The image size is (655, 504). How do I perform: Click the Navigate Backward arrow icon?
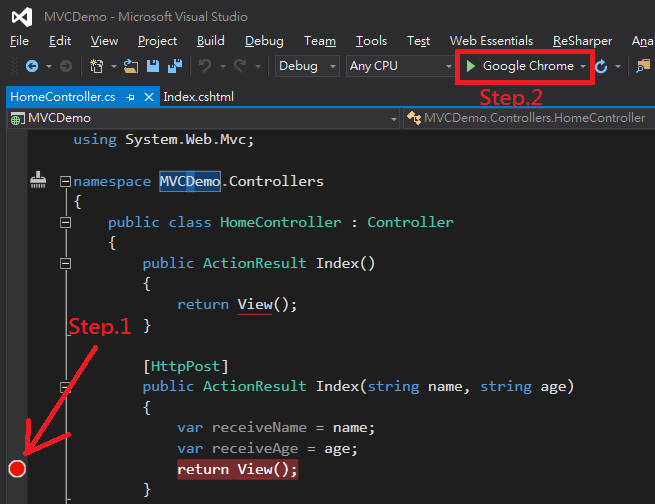click(32, 66)
